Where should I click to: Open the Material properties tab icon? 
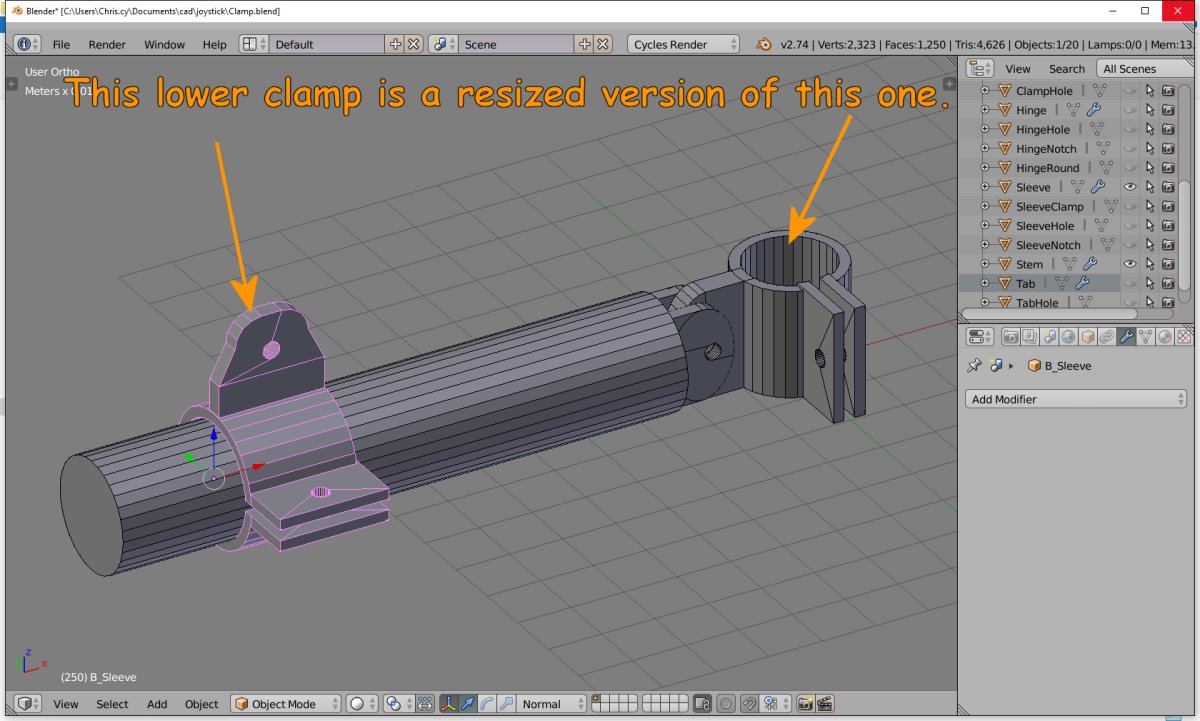pos(1165,337)
